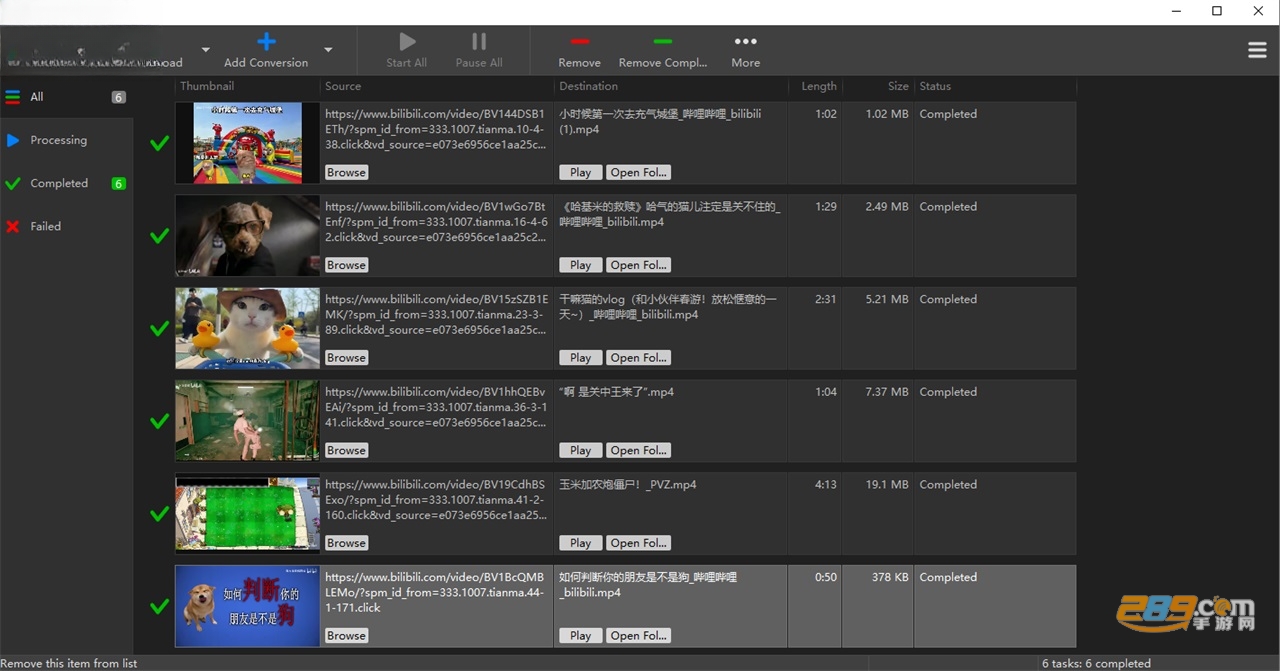Click green checkmark of BV144DSB1ETh row

(159, 143)
